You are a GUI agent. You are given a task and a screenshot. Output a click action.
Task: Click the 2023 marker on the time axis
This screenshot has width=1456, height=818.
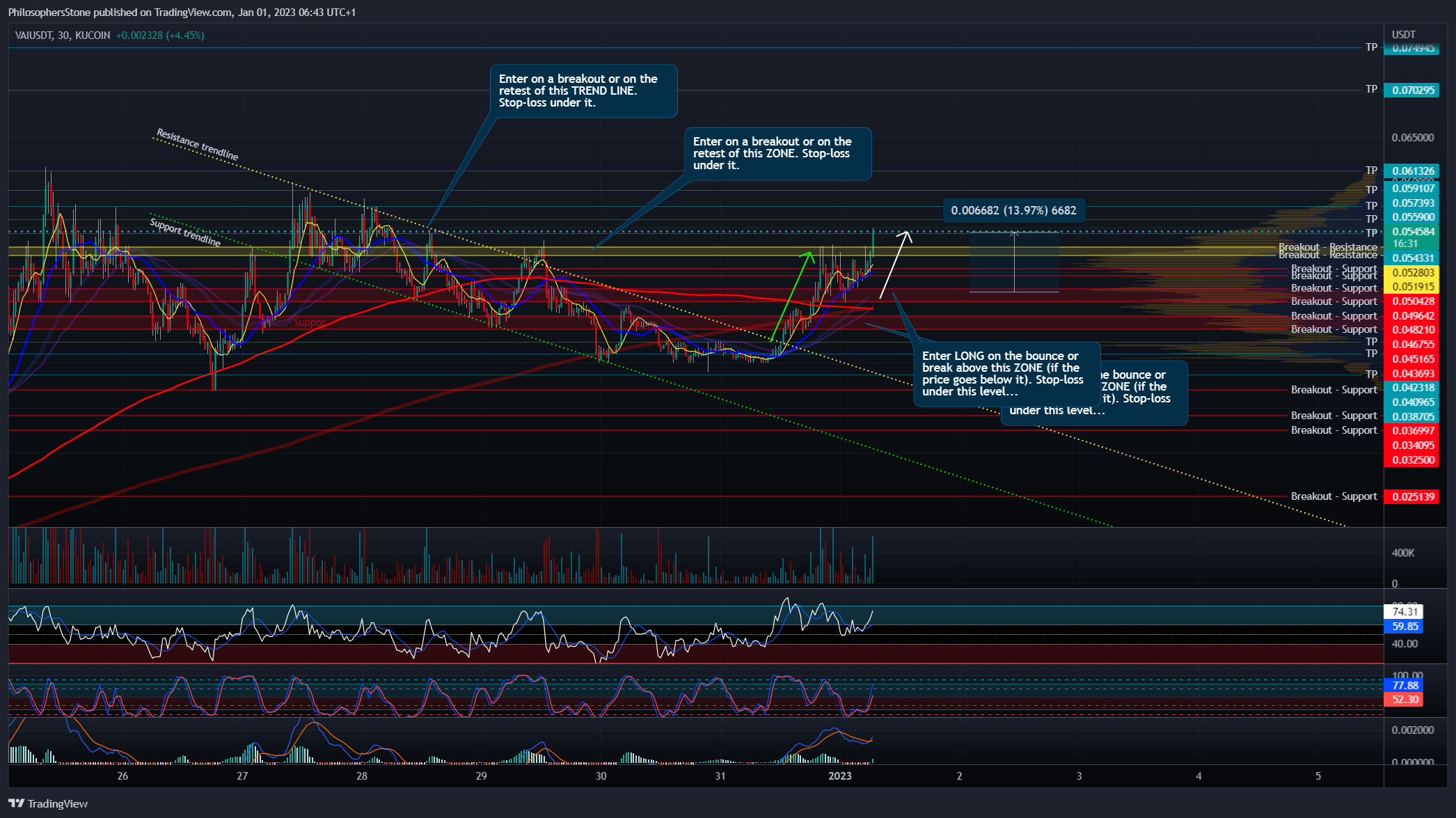[840, 776]
